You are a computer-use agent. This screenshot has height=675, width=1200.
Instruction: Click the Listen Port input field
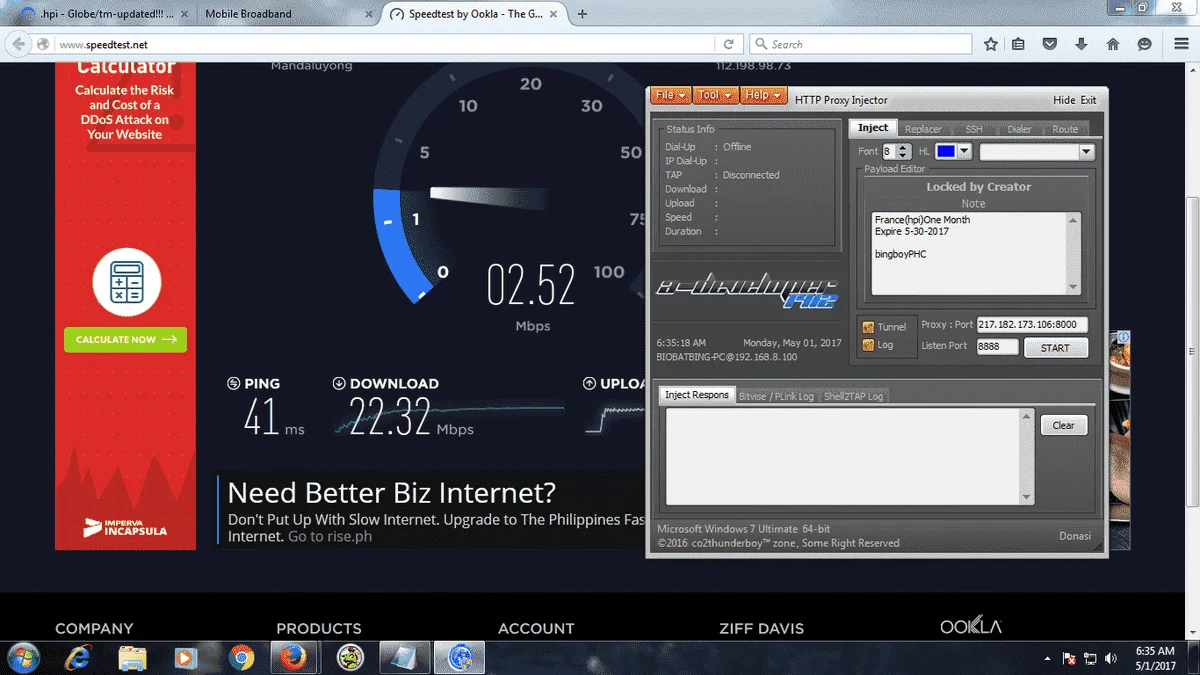coord(997,346)
